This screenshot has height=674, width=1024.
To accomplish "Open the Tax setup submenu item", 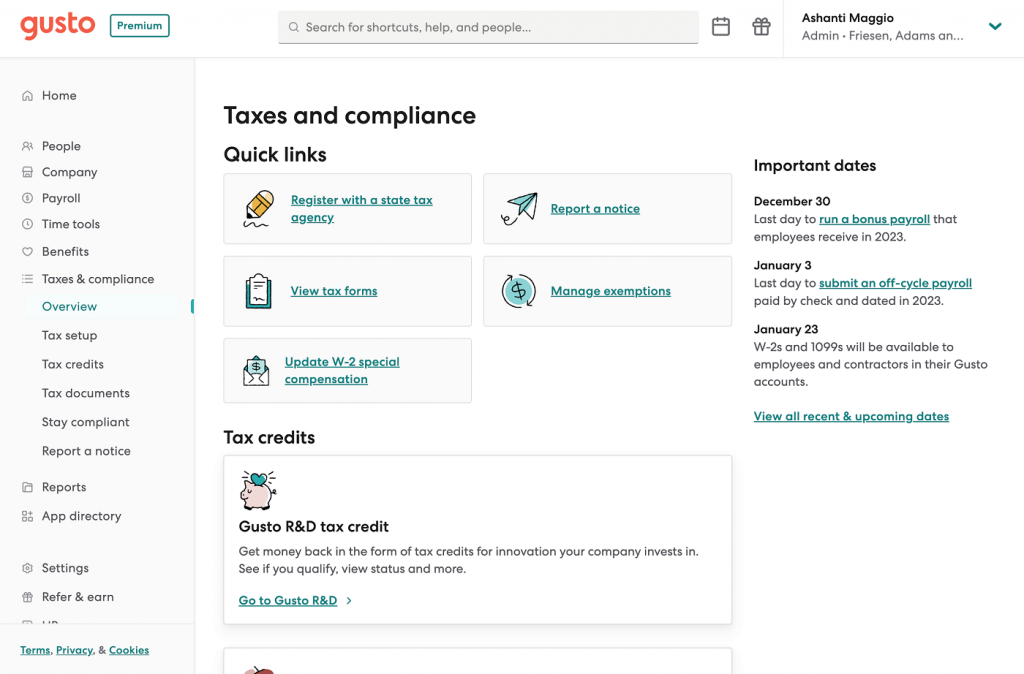I will click(x=69, y=336).
